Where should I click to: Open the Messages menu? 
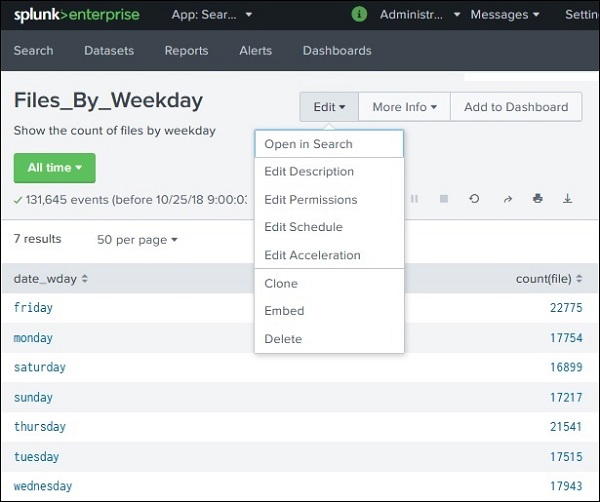click(504, 15)
